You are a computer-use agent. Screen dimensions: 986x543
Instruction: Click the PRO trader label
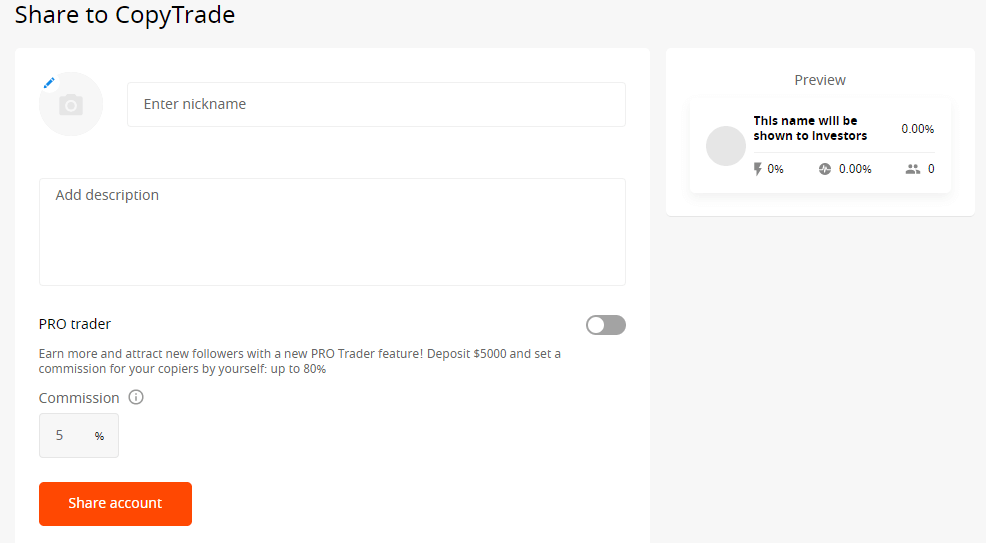point(75,324)
